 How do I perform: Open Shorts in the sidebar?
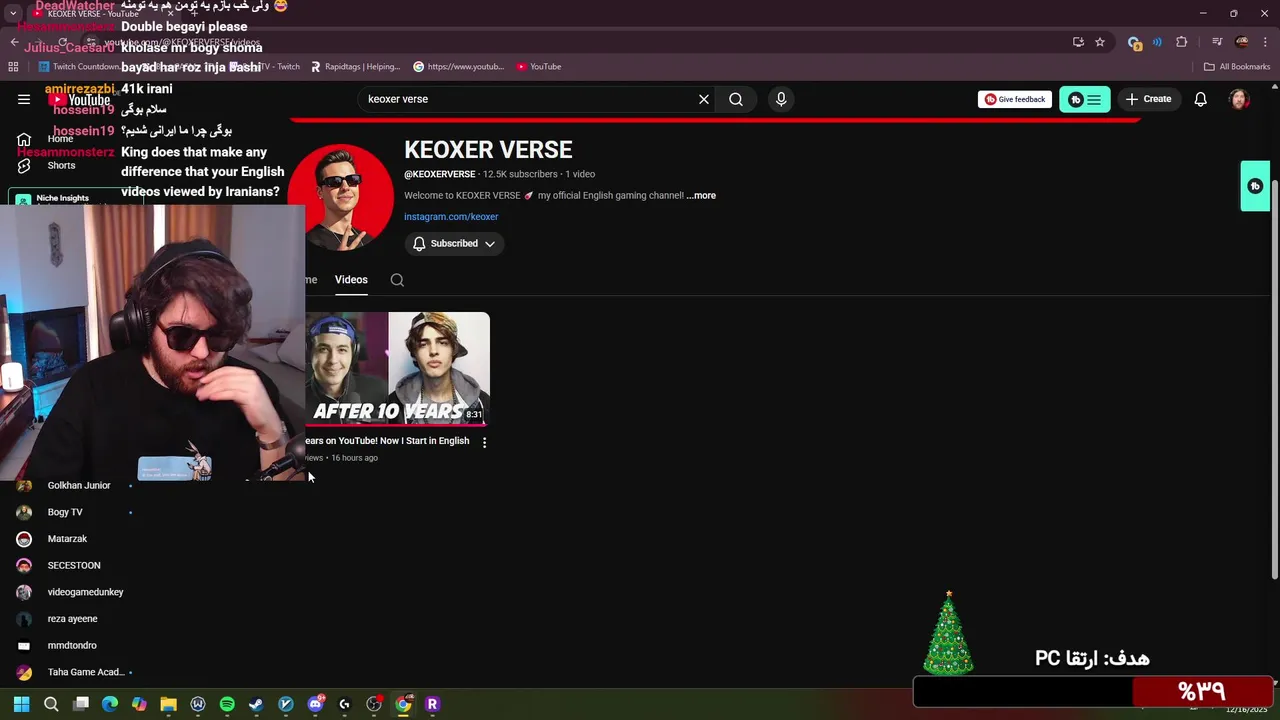point(61,166)
